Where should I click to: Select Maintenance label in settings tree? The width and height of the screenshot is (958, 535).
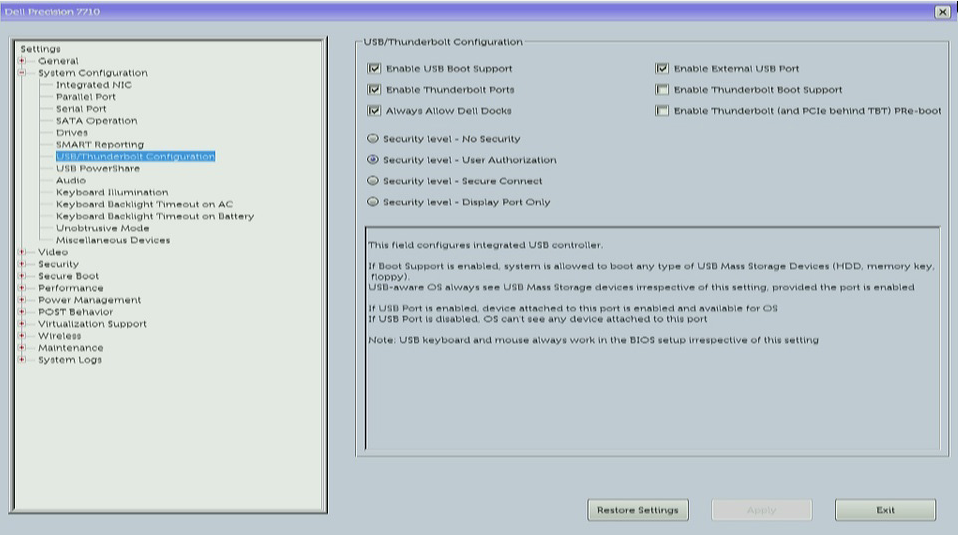71,348
